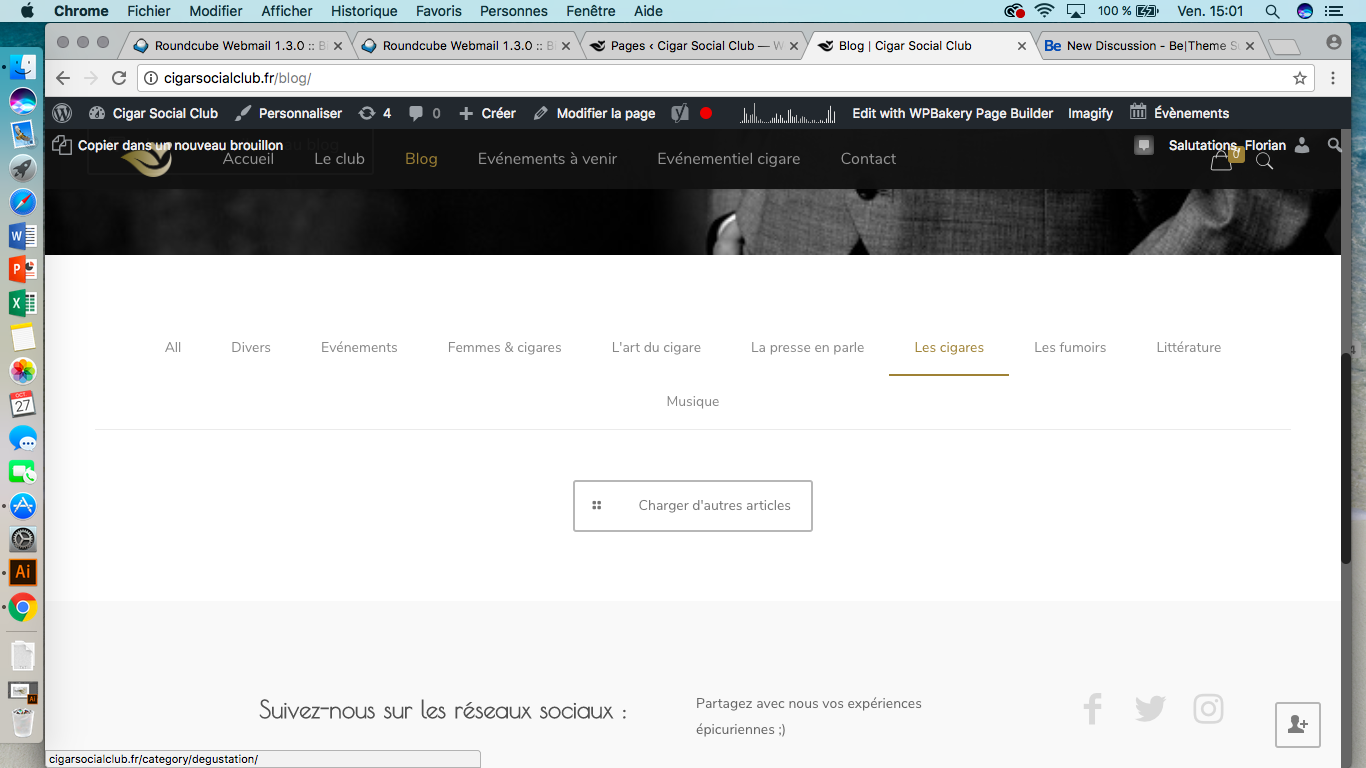Open the Créer new content menu
This screenshot has width=1366, height=768.
pos(487,113)
